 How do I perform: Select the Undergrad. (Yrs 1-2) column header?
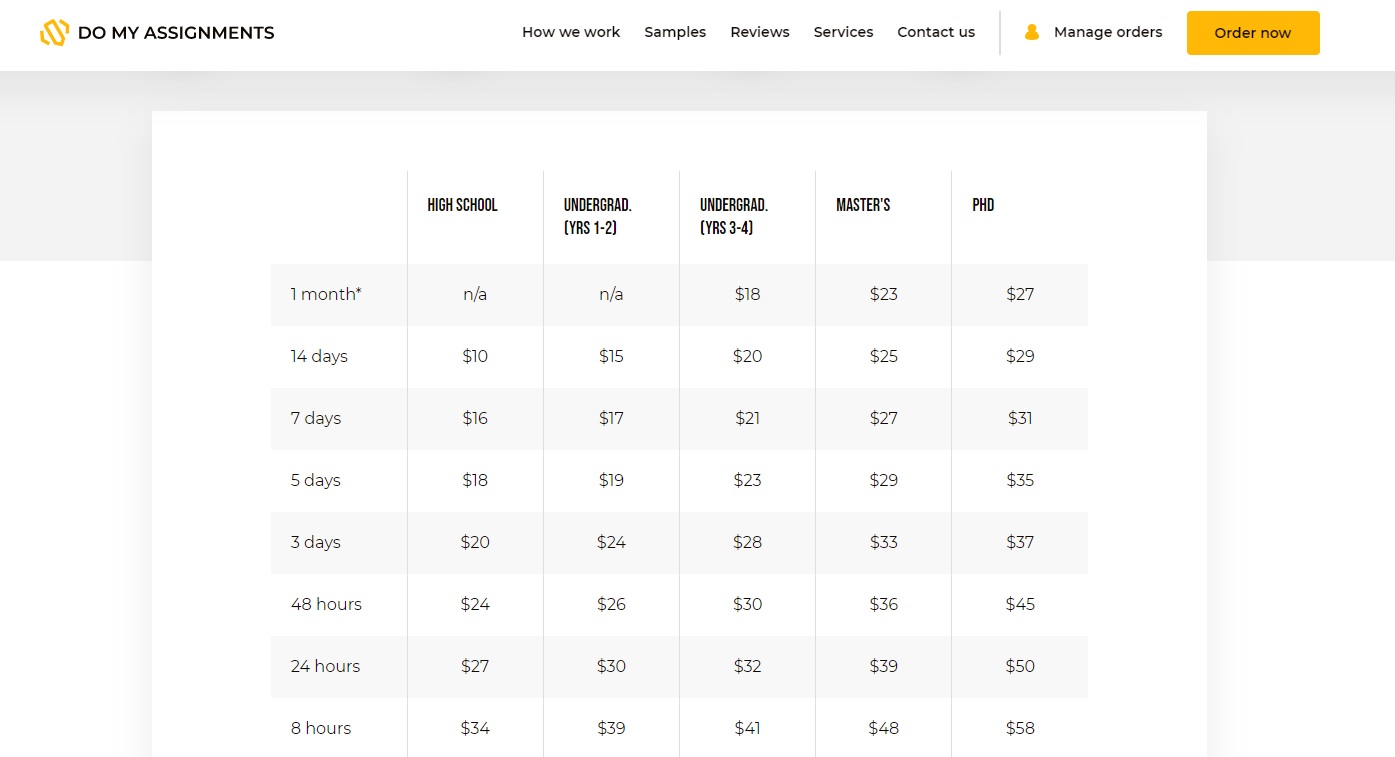point(598,216)
